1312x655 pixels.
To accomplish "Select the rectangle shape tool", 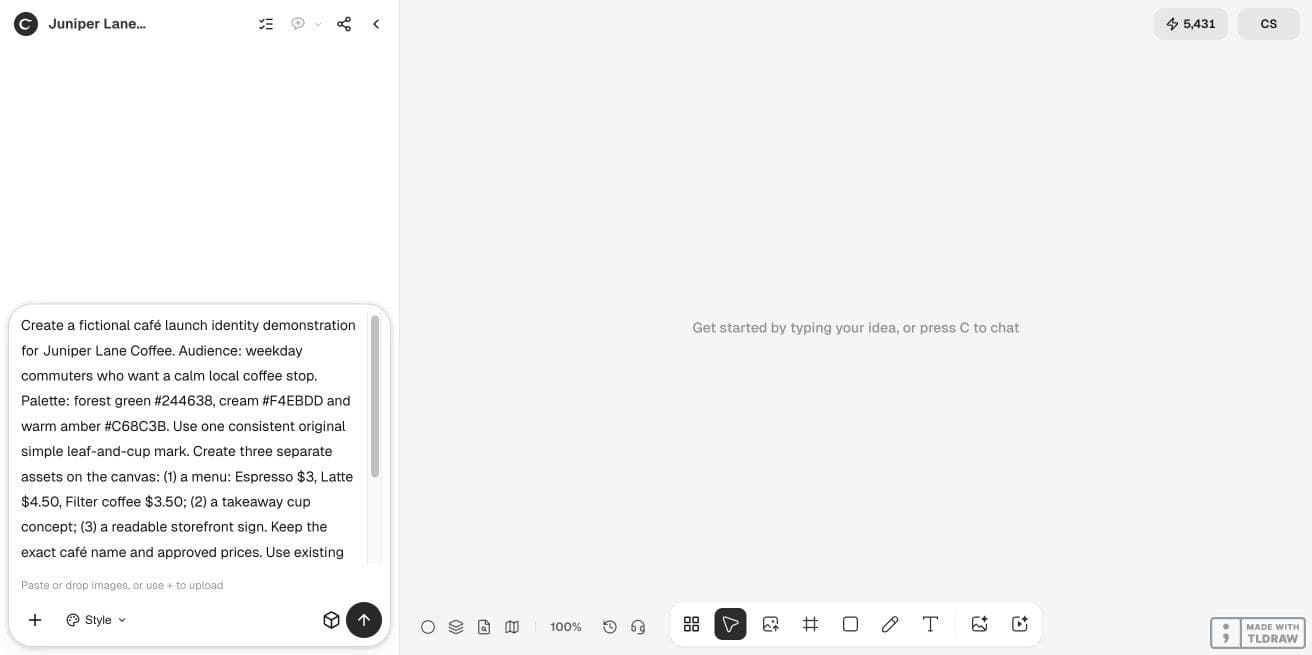I will point(851,624).
